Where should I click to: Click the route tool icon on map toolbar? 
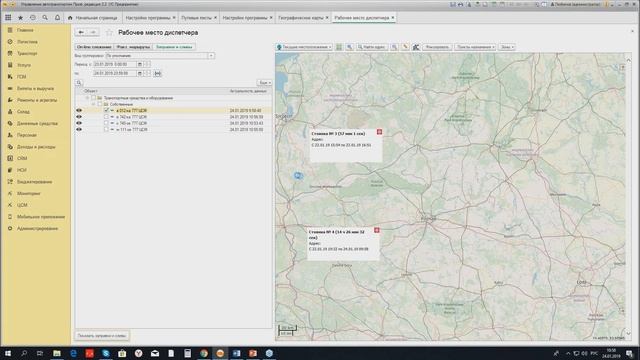416,47
